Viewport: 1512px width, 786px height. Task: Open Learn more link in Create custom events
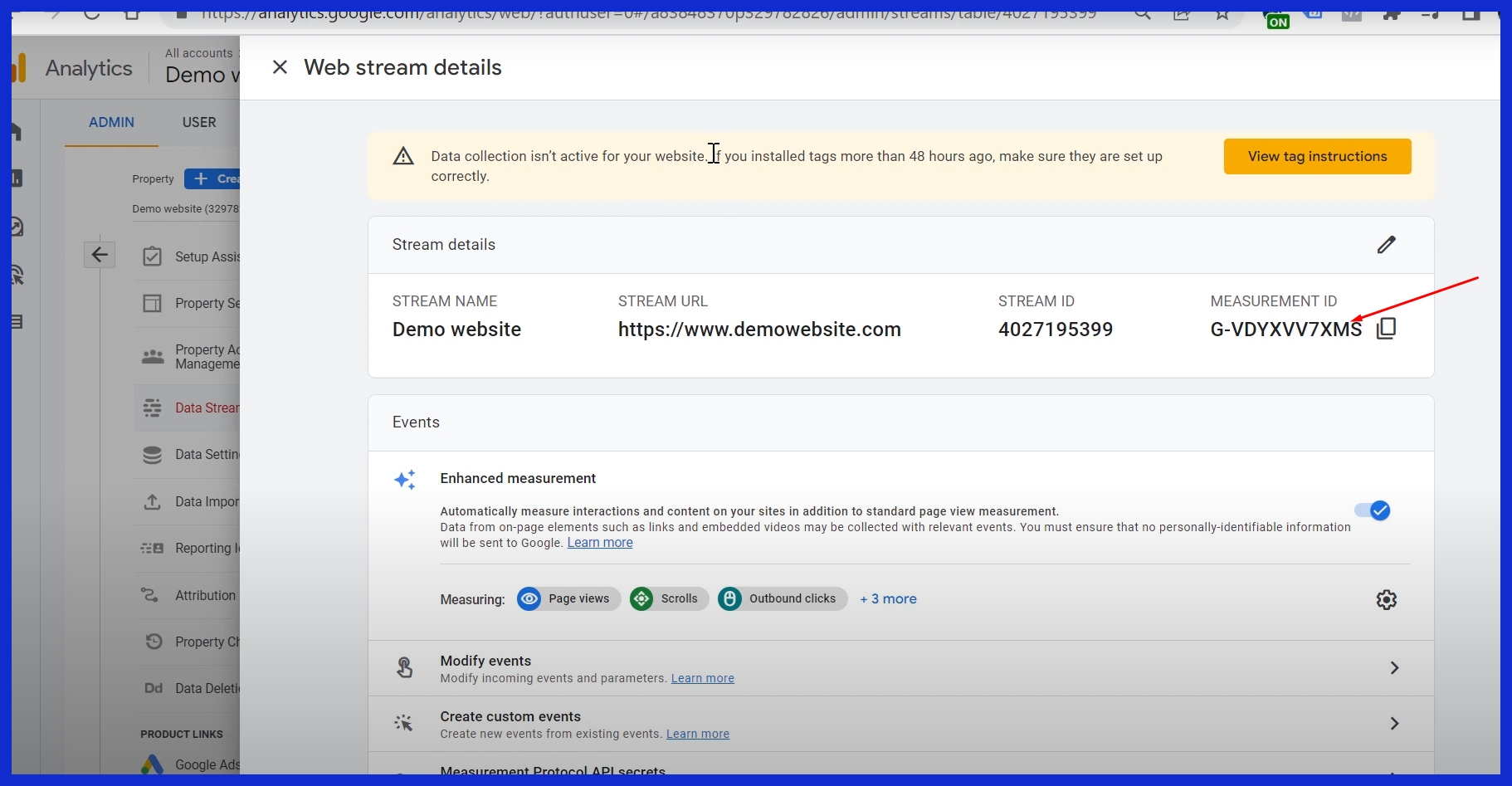pyautogui.click(x=697, y=734)
